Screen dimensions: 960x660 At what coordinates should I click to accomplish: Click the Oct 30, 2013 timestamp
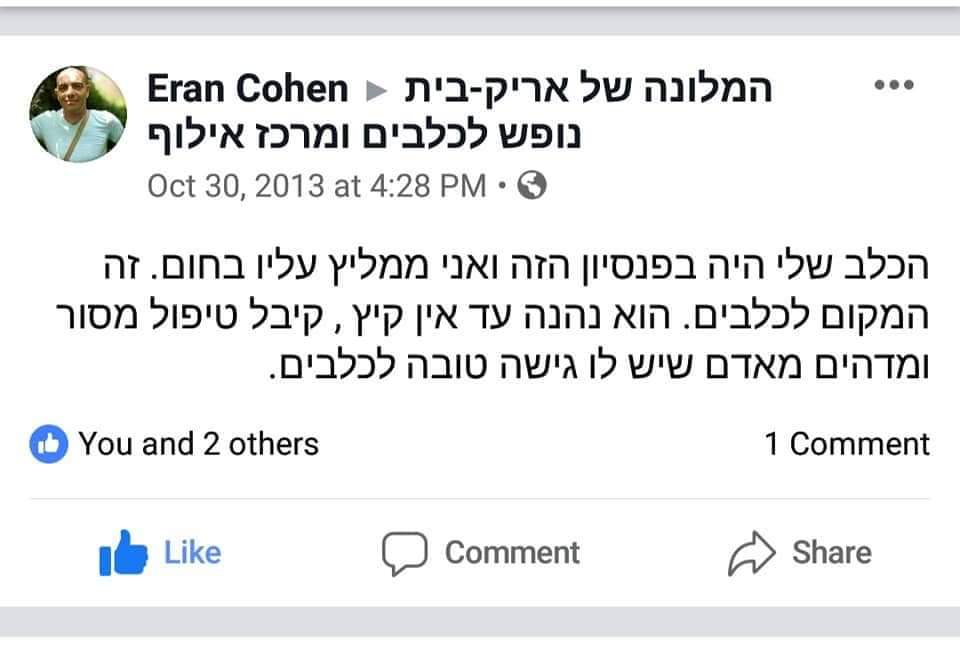click(316, 186)
